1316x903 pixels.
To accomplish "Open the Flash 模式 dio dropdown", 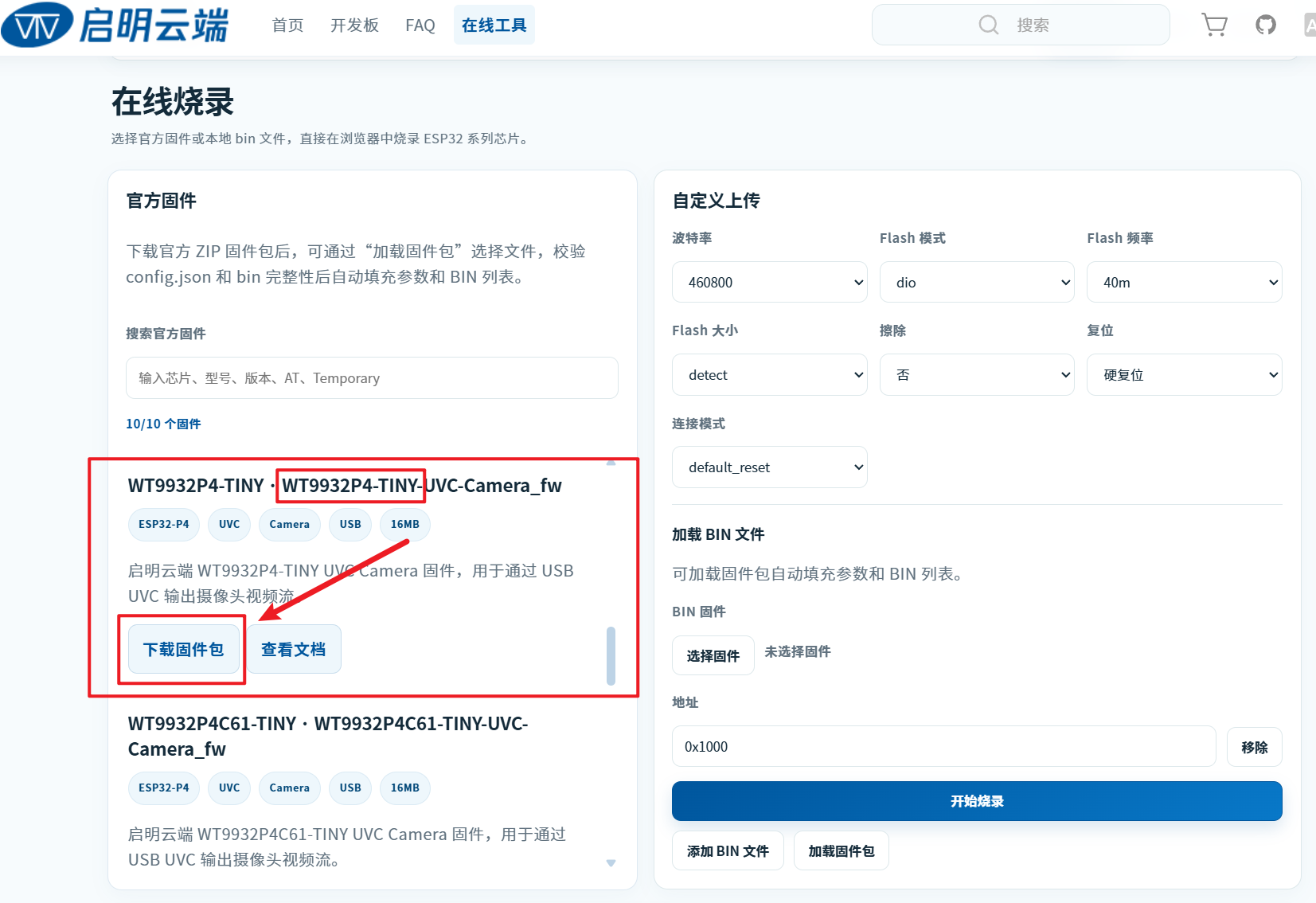I will click(x=977, y=283).
